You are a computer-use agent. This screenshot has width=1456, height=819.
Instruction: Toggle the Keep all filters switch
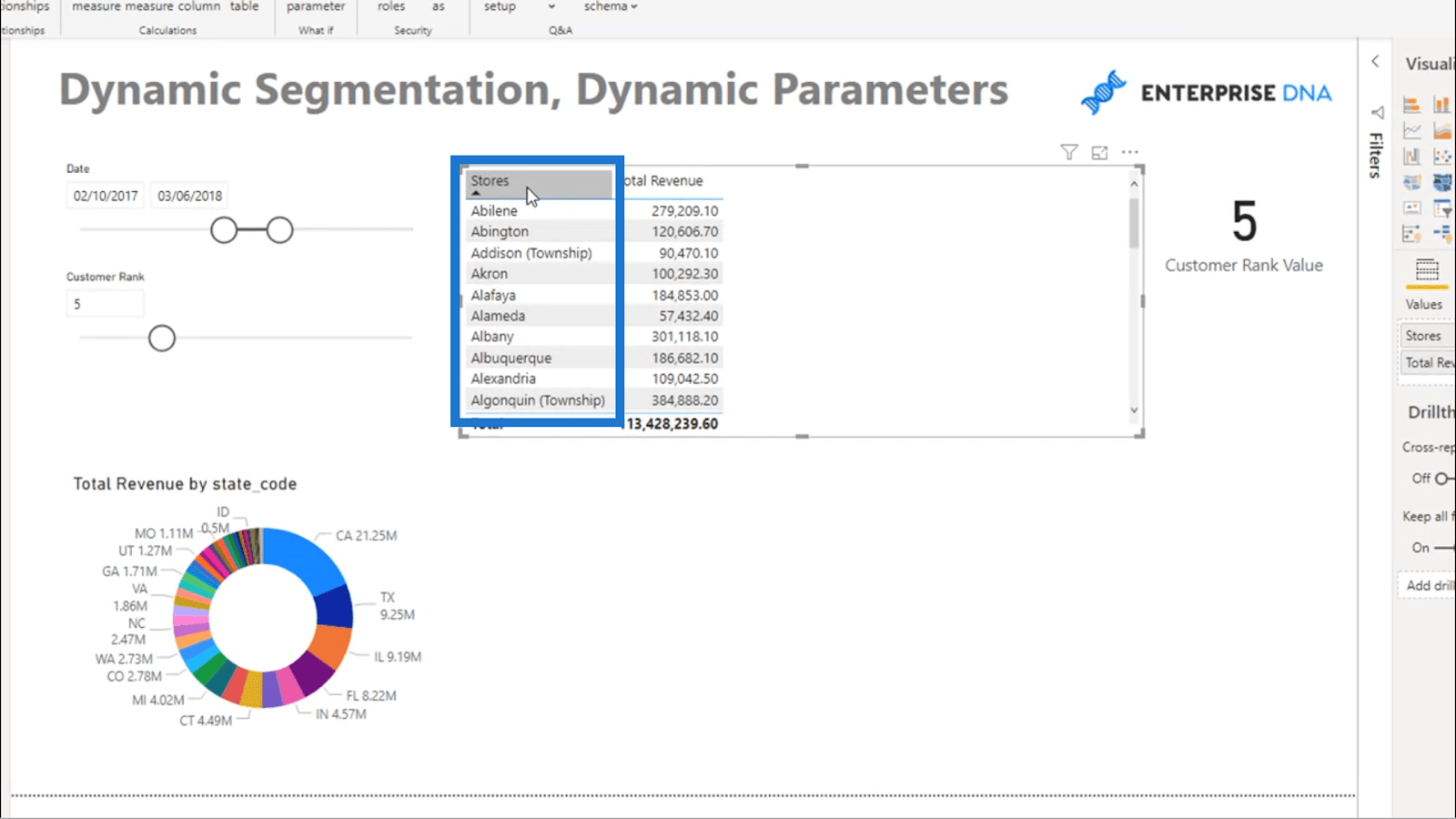pos(1445,547)
